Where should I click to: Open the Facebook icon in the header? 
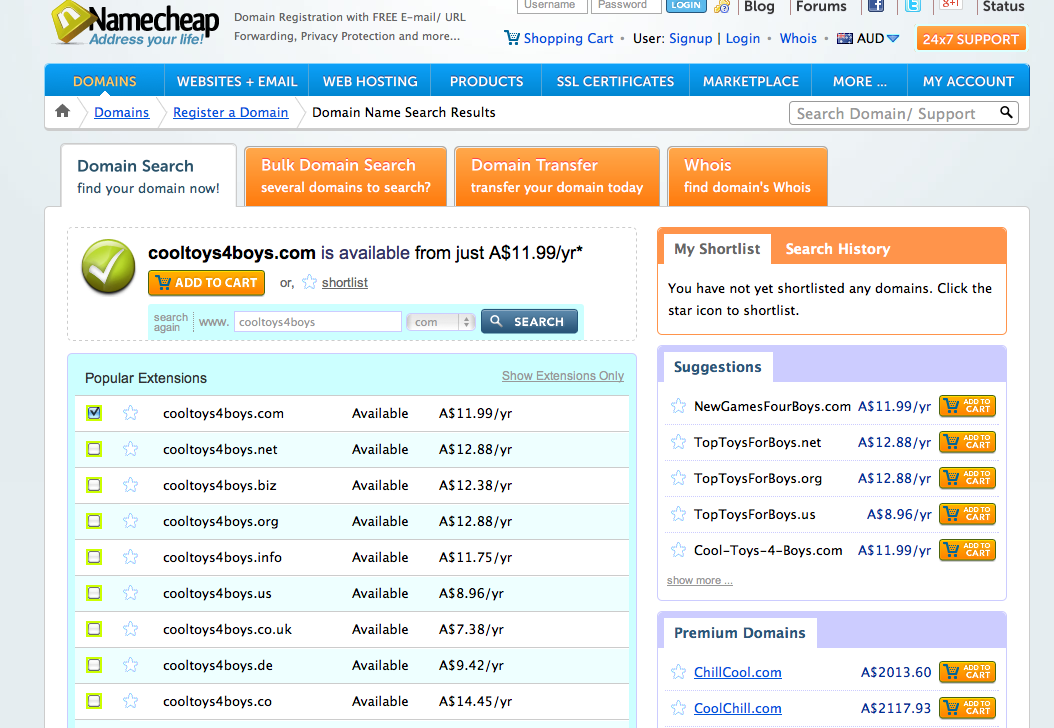(875, 7)
